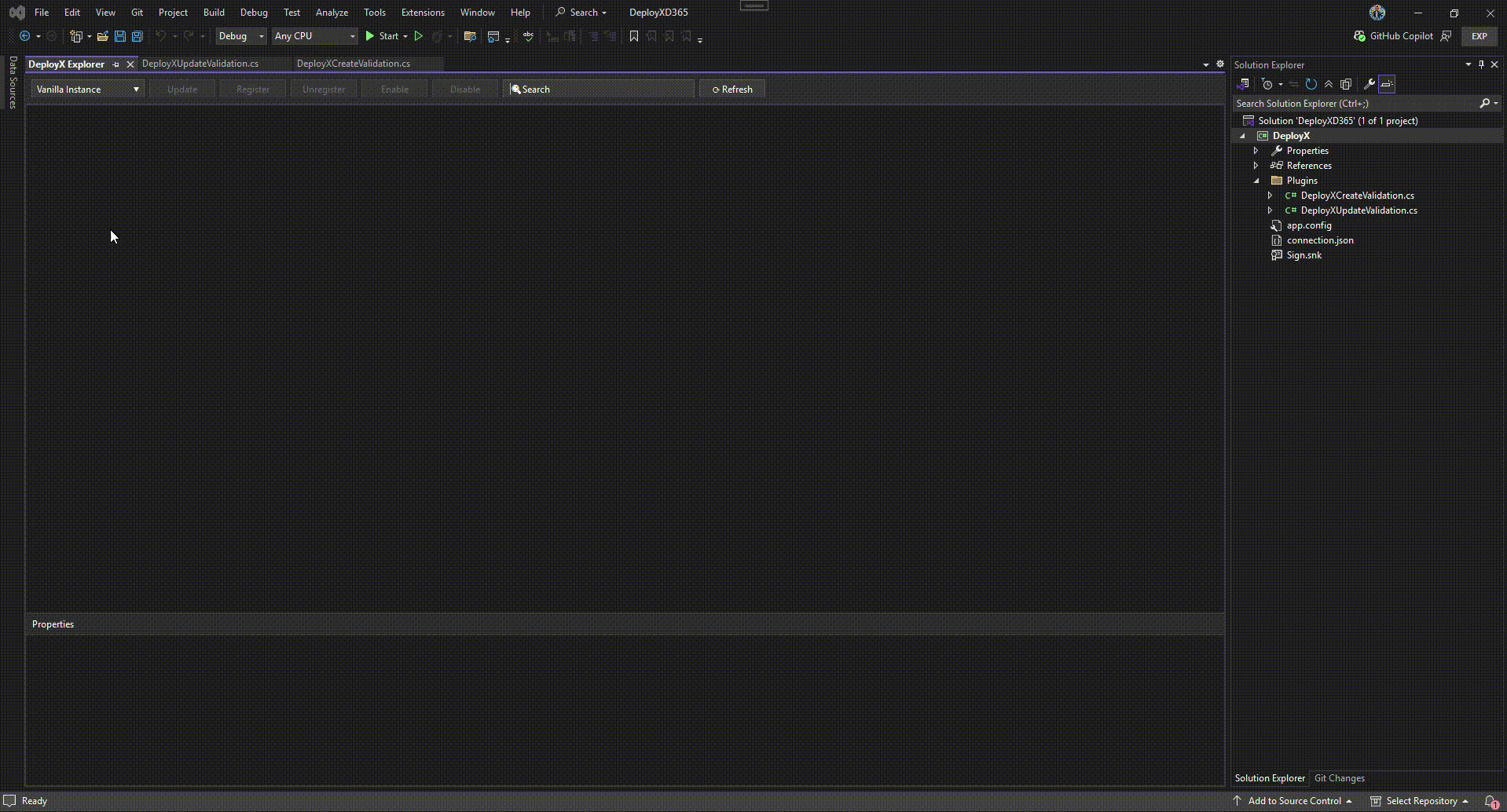This screenshot has width=1507, height=812.
Task: Open the Git menu
Action: pos(137,13)
